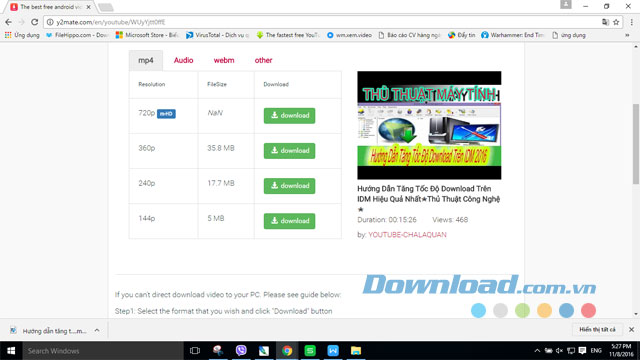This screenshot has height=360, width=640.
Task: Download the 240p 17.7 MB video
Action: coord(289,186)
